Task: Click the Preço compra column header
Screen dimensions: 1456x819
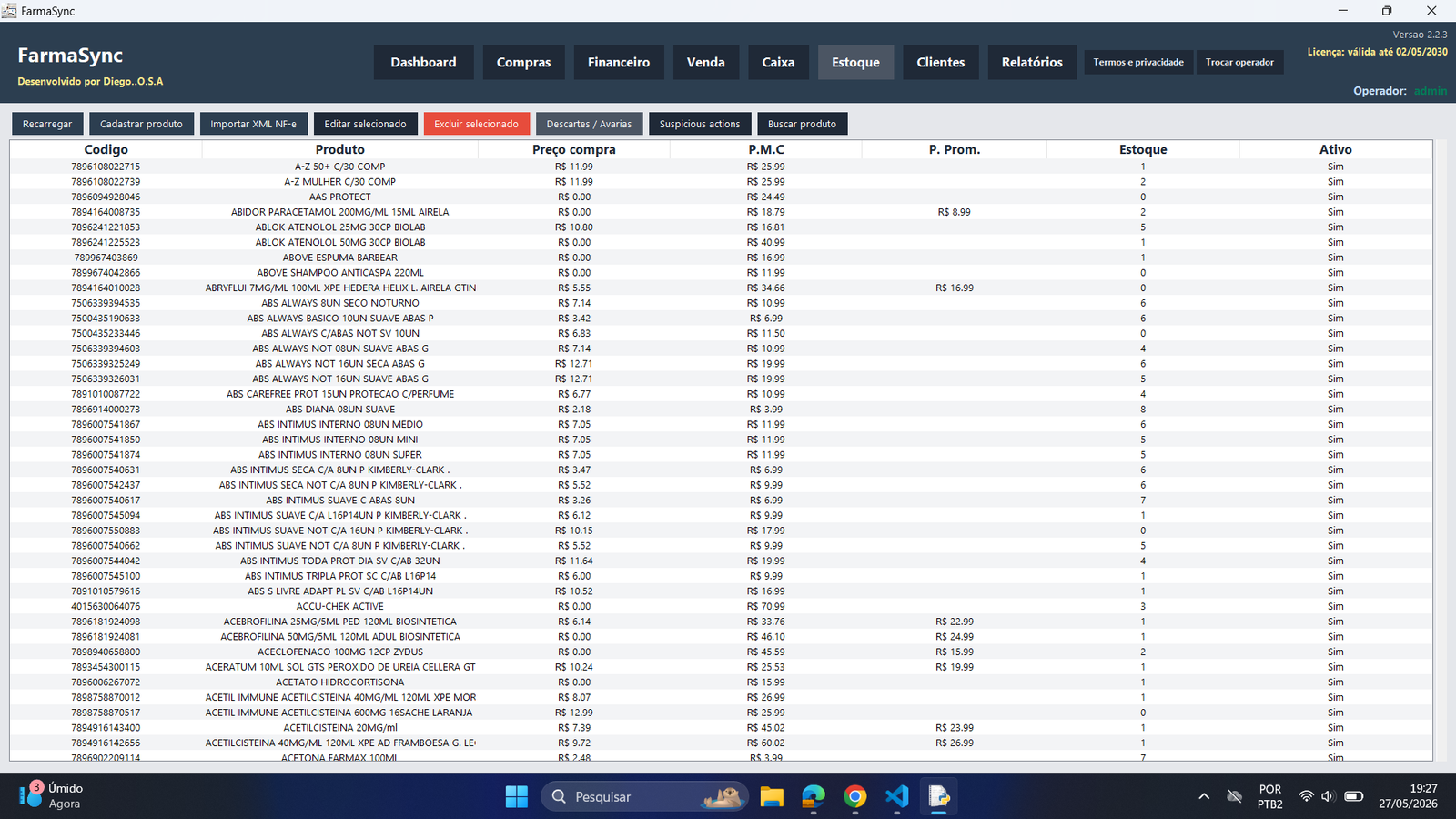Action: [x=574, y=149]
